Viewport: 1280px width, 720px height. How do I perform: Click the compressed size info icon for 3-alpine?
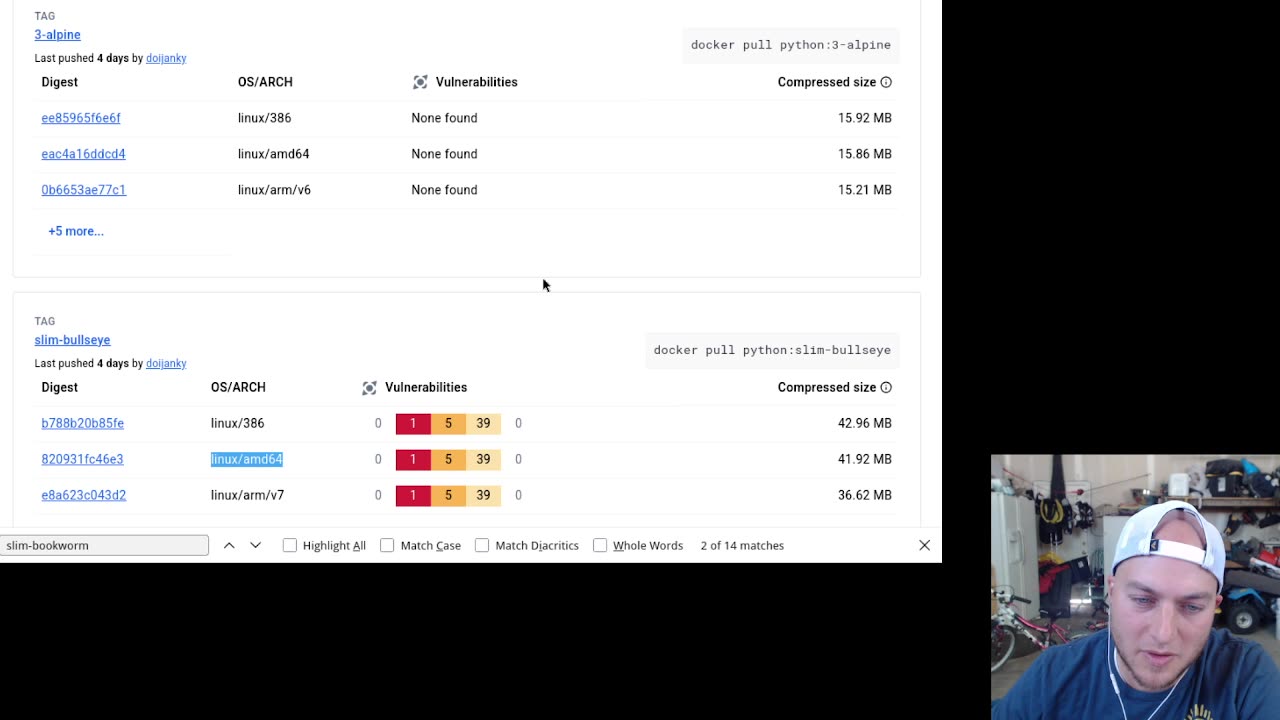click(886, 82)
